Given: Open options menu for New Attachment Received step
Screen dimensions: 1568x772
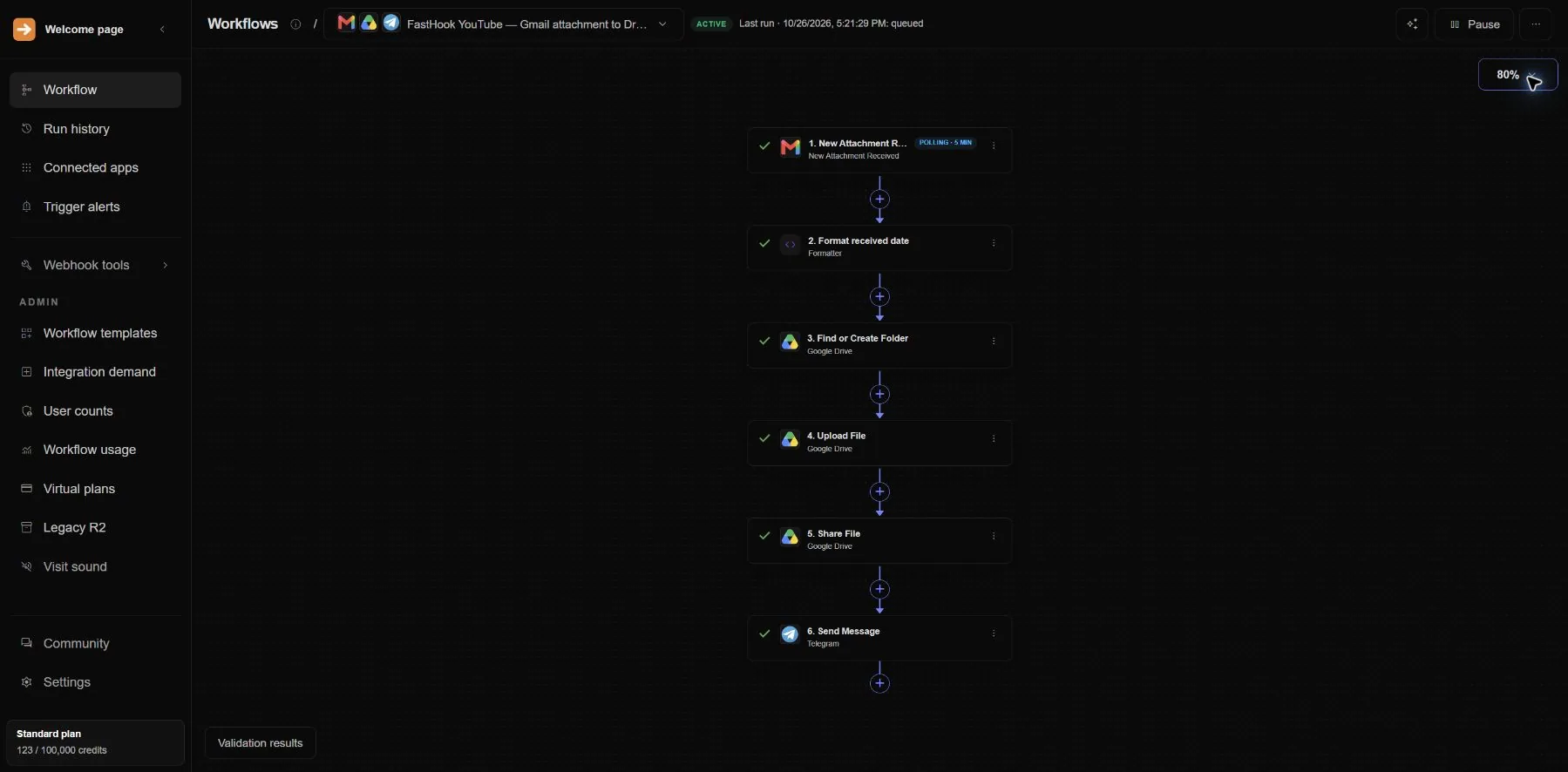Looking at the screenshot, I should pyautogui.click(x=994, y=146).
